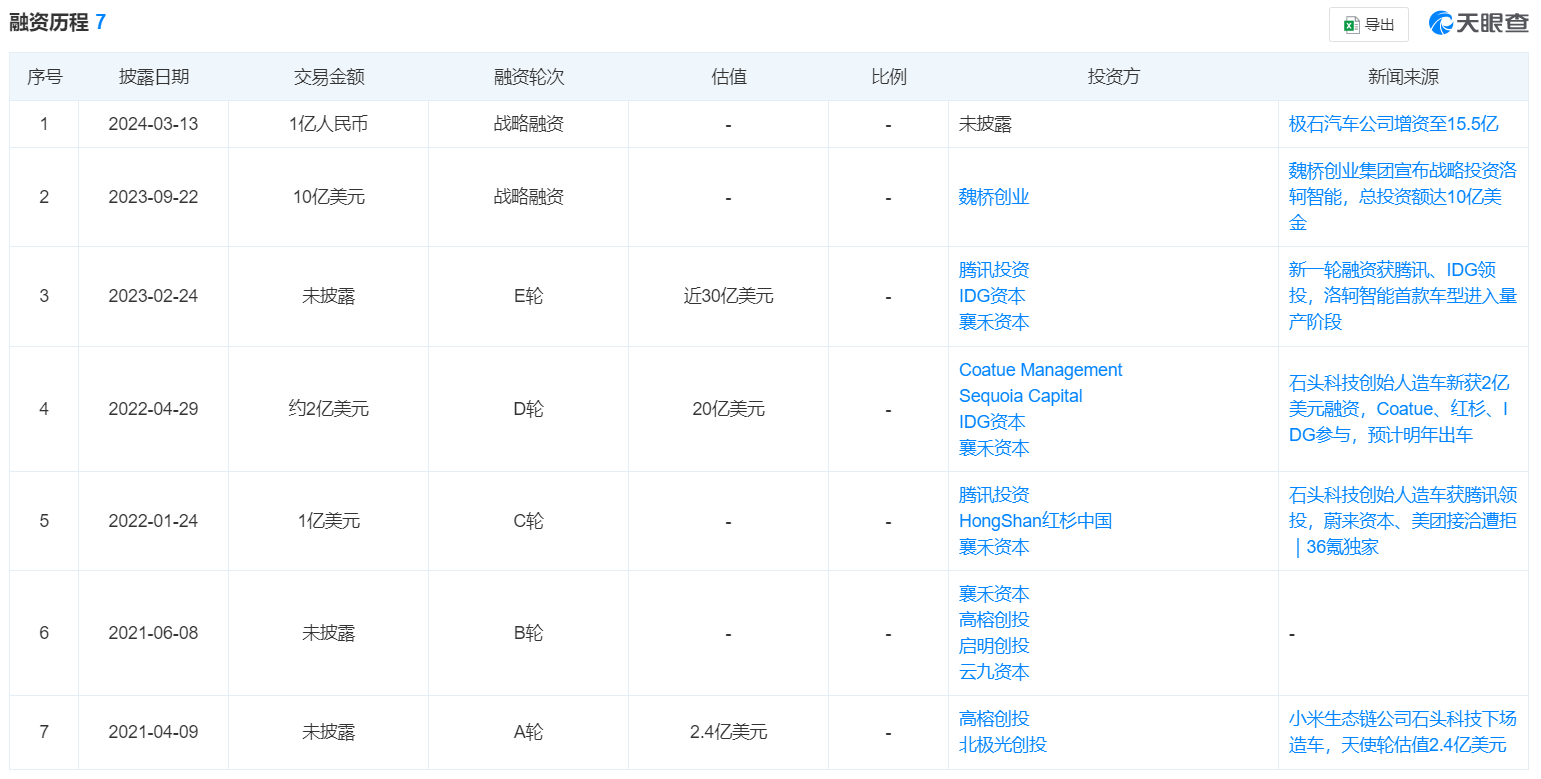Viewport: 1541px width, 779px height.
Task: Open news about 魏桥创业集团战略投资洛轲智能
Action: (x=1402, y=197)
